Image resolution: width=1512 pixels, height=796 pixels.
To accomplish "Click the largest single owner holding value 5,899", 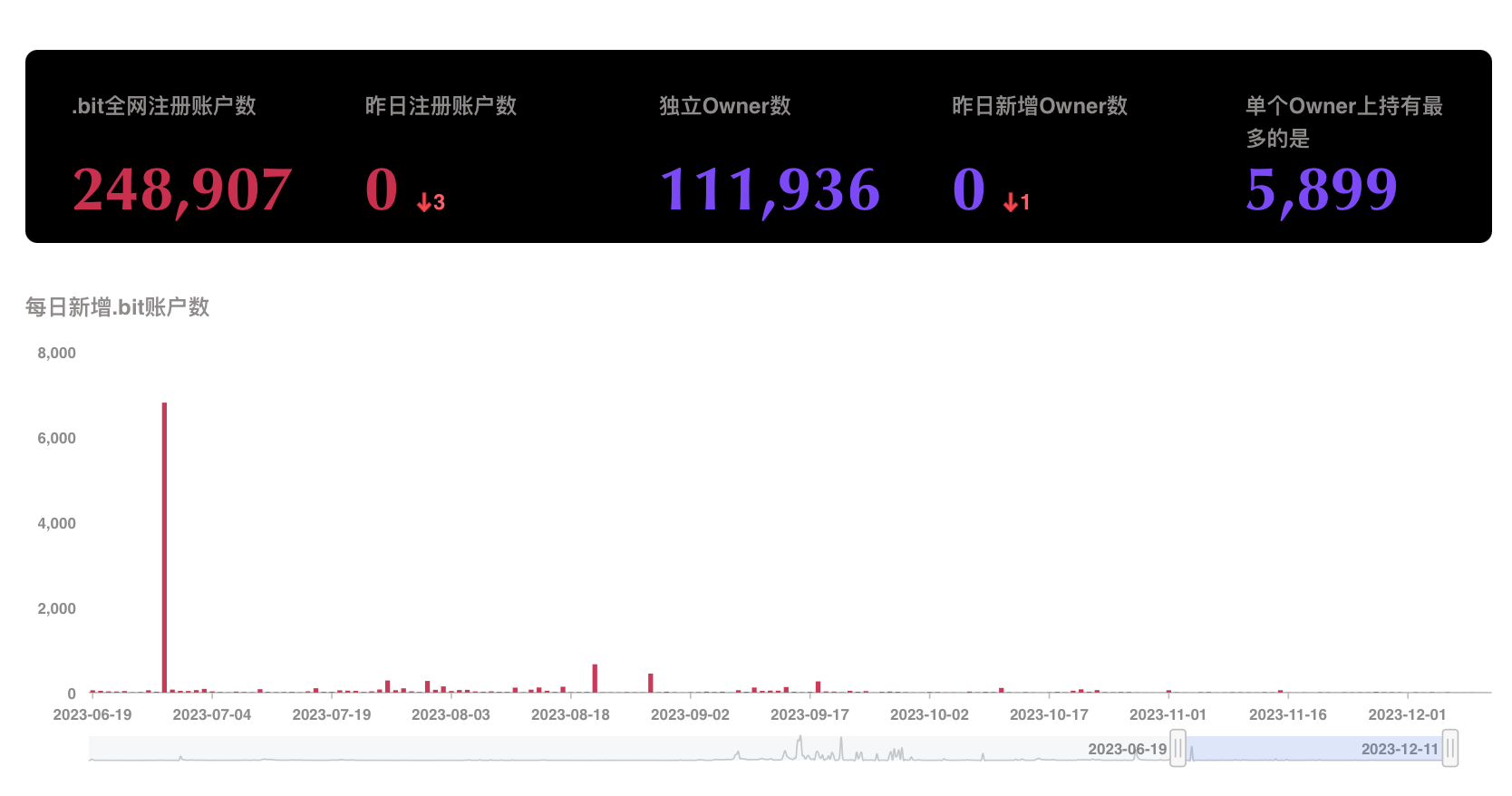I will 1322,190.
